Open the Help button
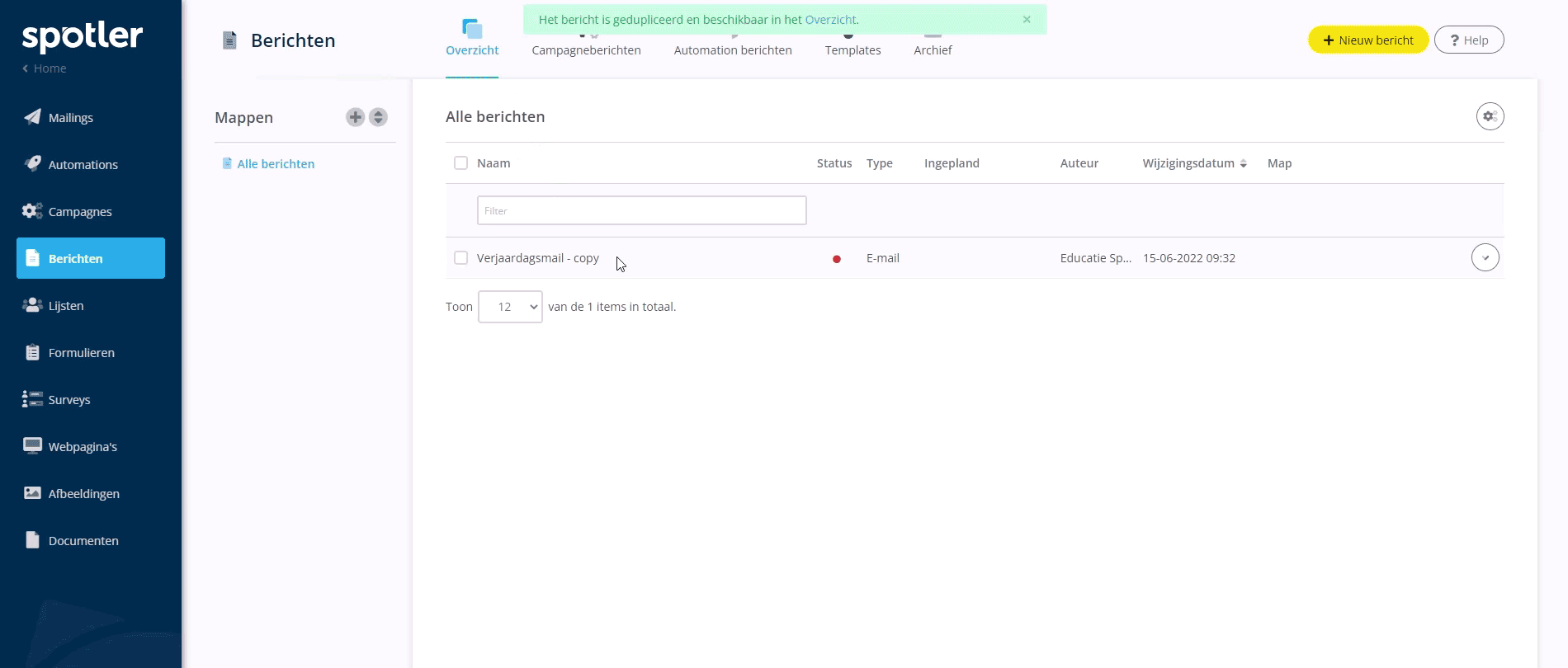1568x668 pixels. tap(1469, 40)
